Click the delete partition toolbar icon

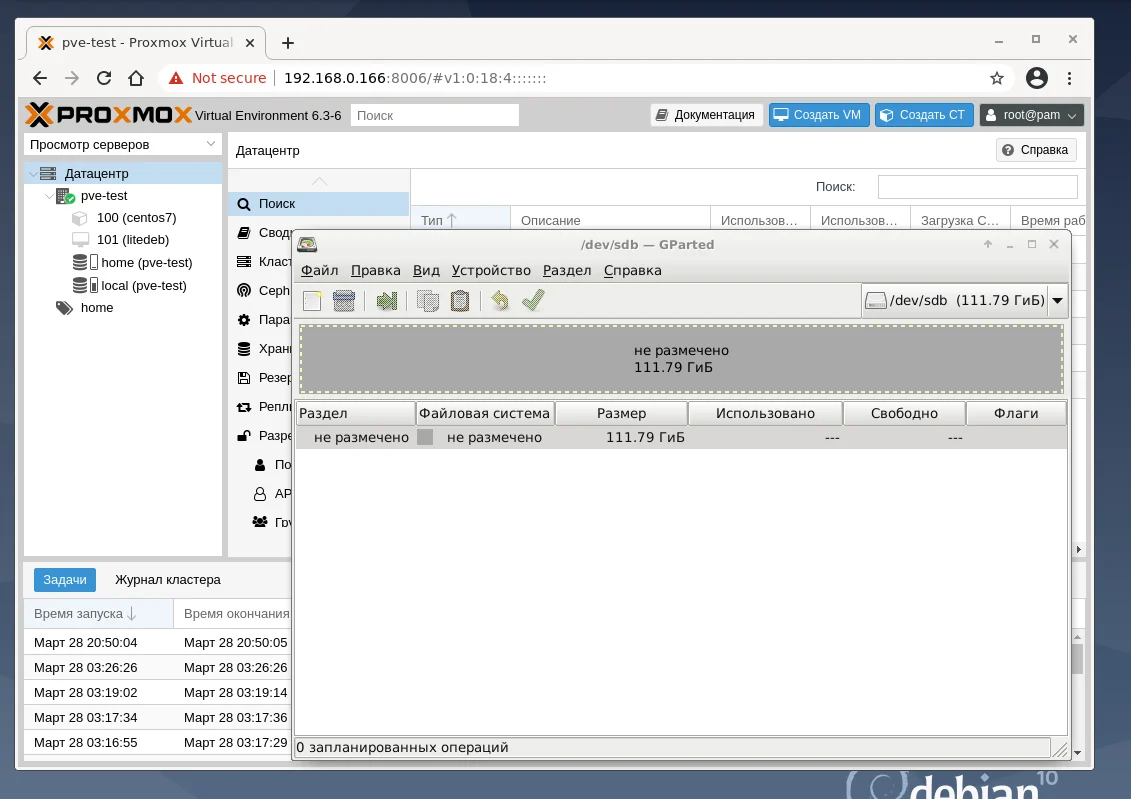[x=344, y=301]
